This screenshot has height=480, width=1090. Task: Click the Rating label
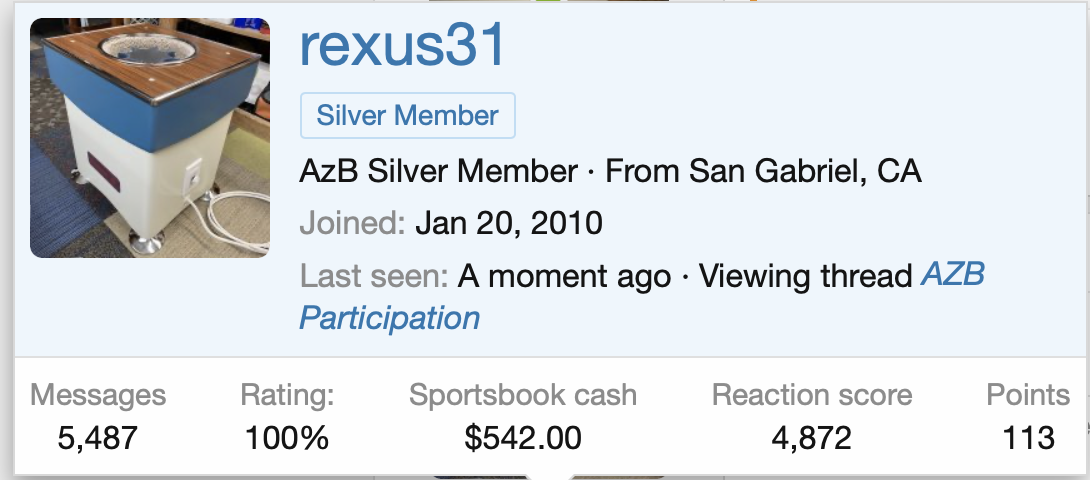tap(287, 395)
